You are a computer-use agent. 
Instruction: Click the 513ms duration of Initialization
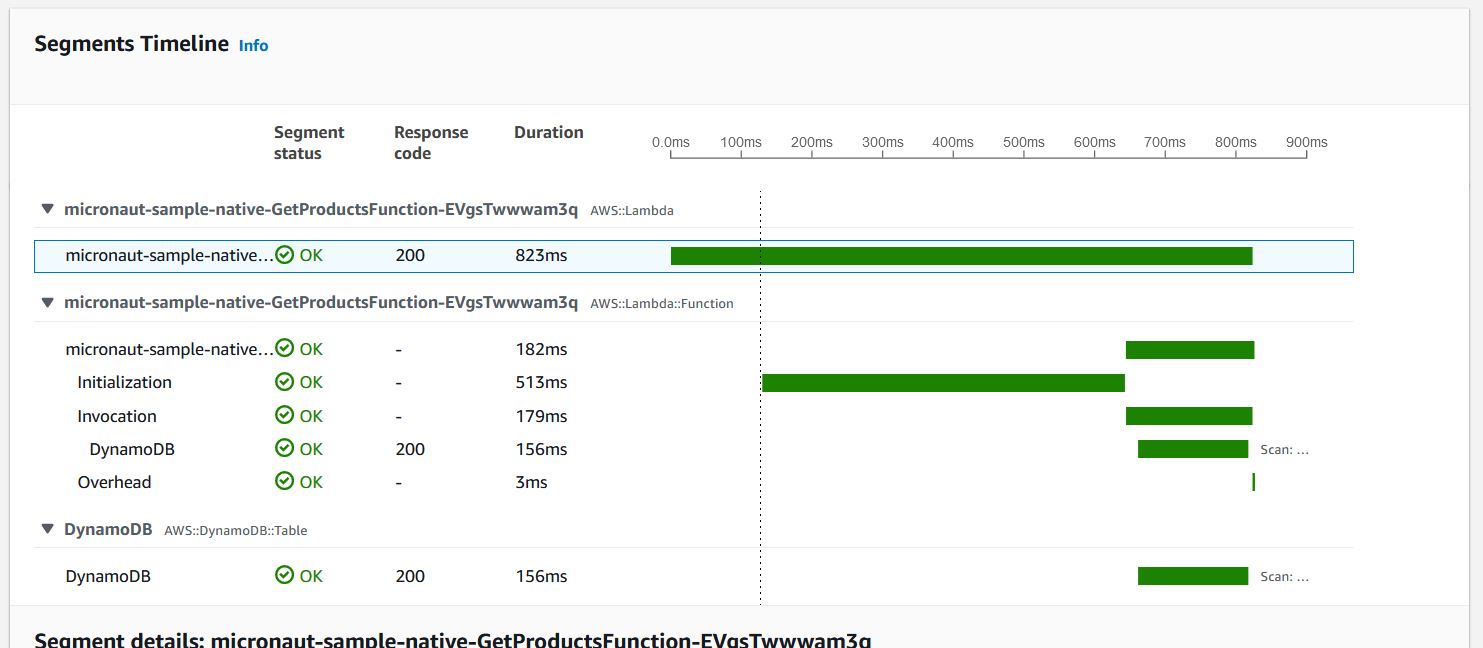541,382
